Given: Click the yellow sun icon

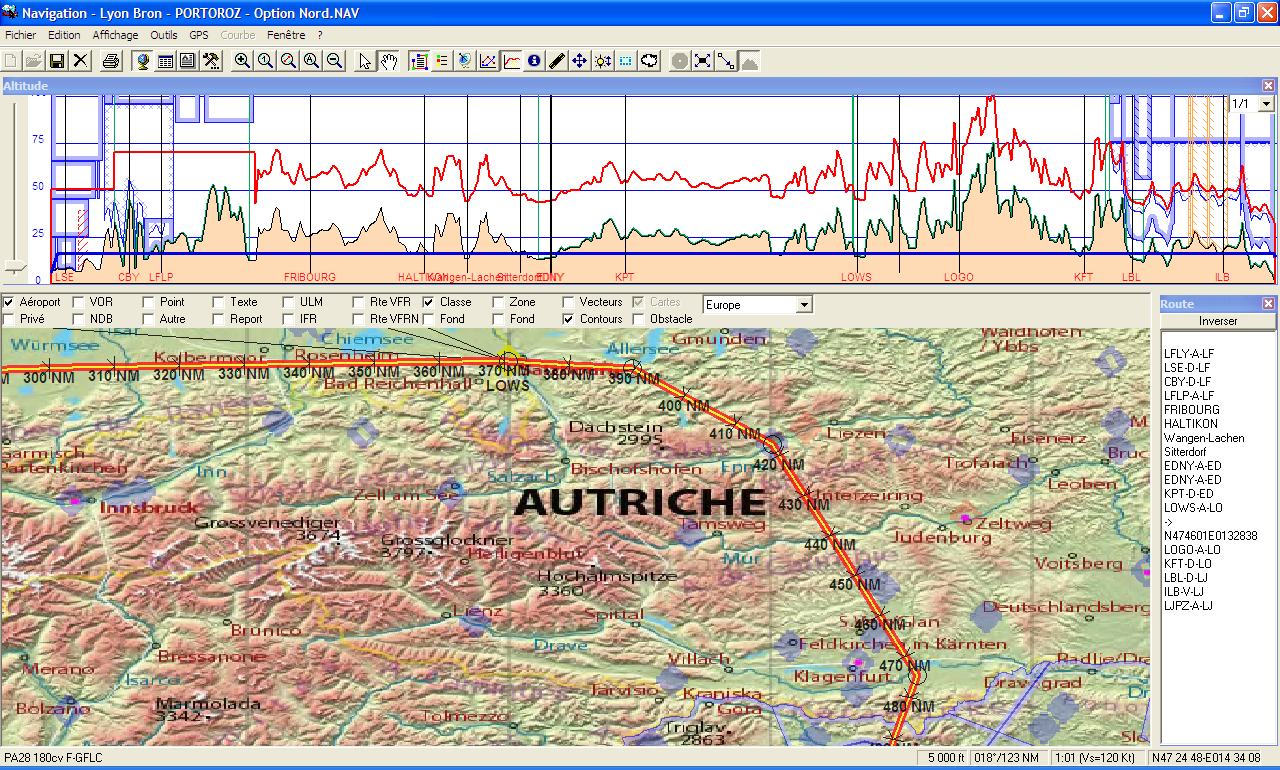Looking at the screenshot, I should point(602,61).
